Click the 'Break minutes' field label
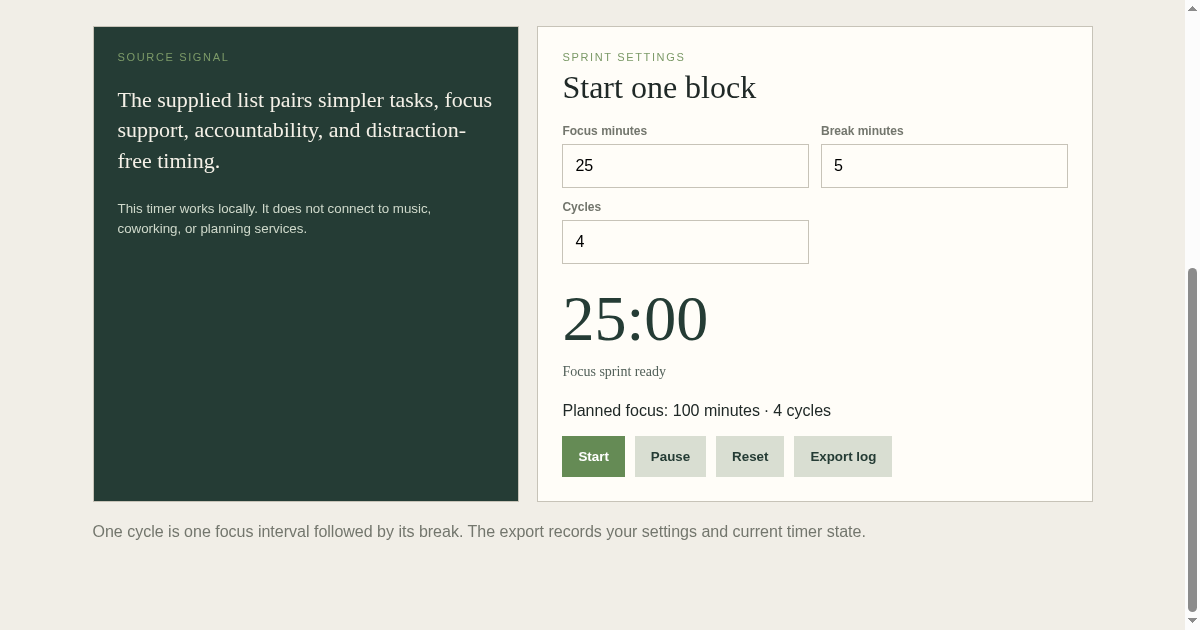 click(x=862, y=131)
